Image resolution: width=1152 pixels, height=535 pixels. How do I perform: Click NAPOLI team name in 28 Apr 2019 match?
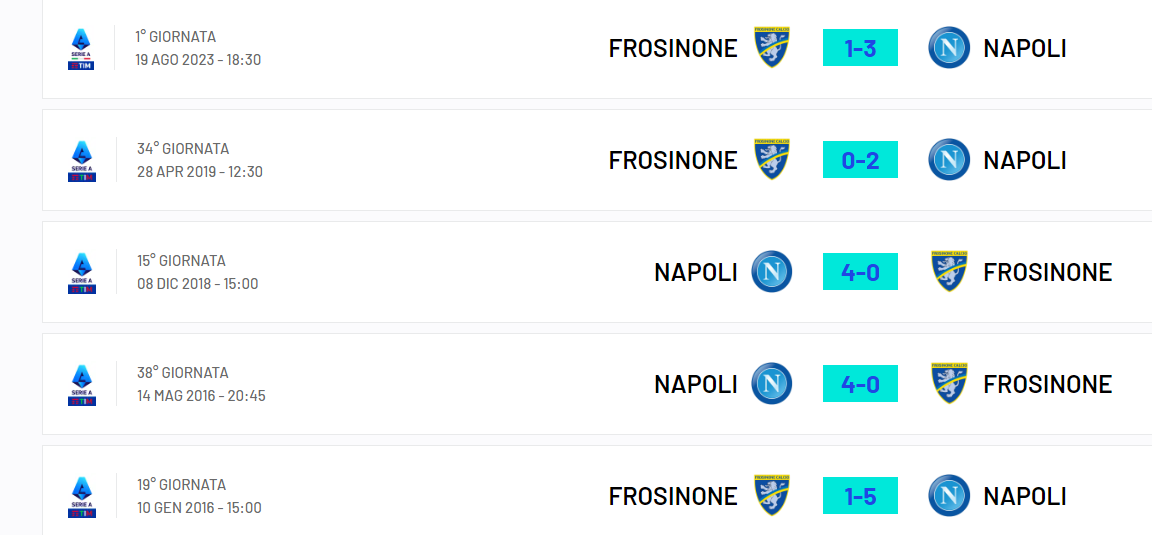1025,160
